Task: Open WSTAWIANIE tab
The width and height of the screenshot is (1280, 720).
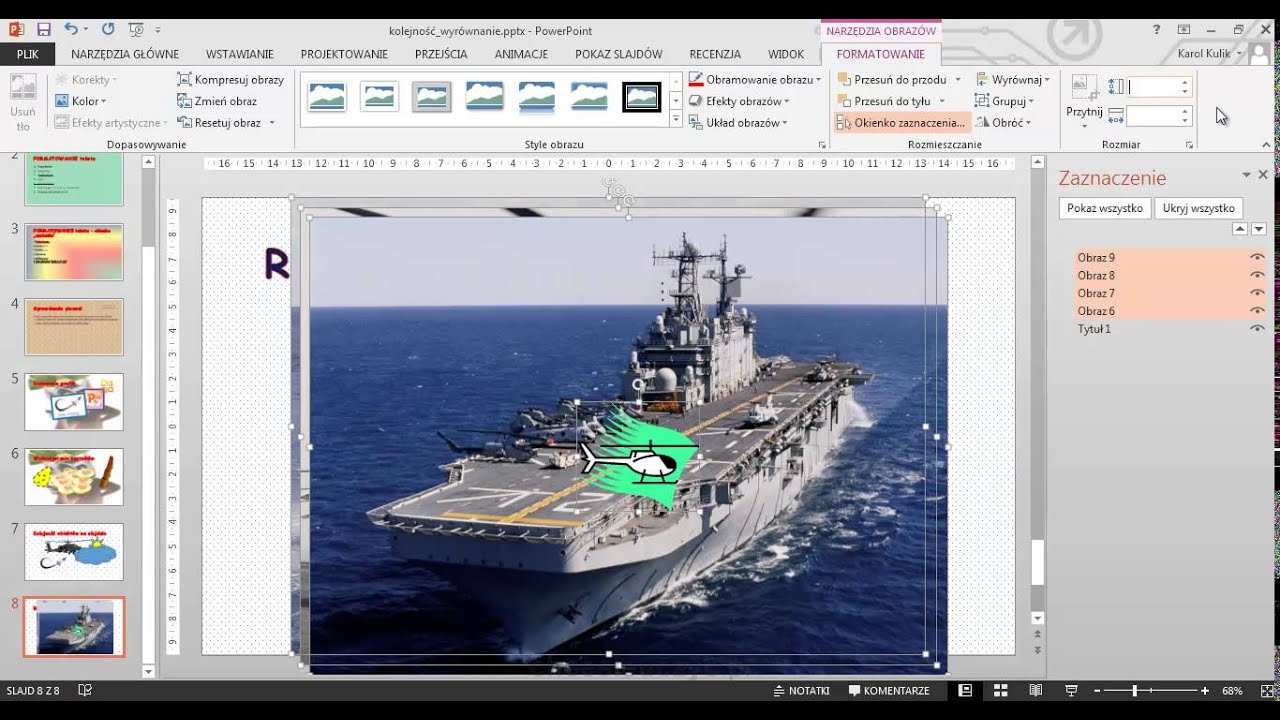Action: coord(240,54)
